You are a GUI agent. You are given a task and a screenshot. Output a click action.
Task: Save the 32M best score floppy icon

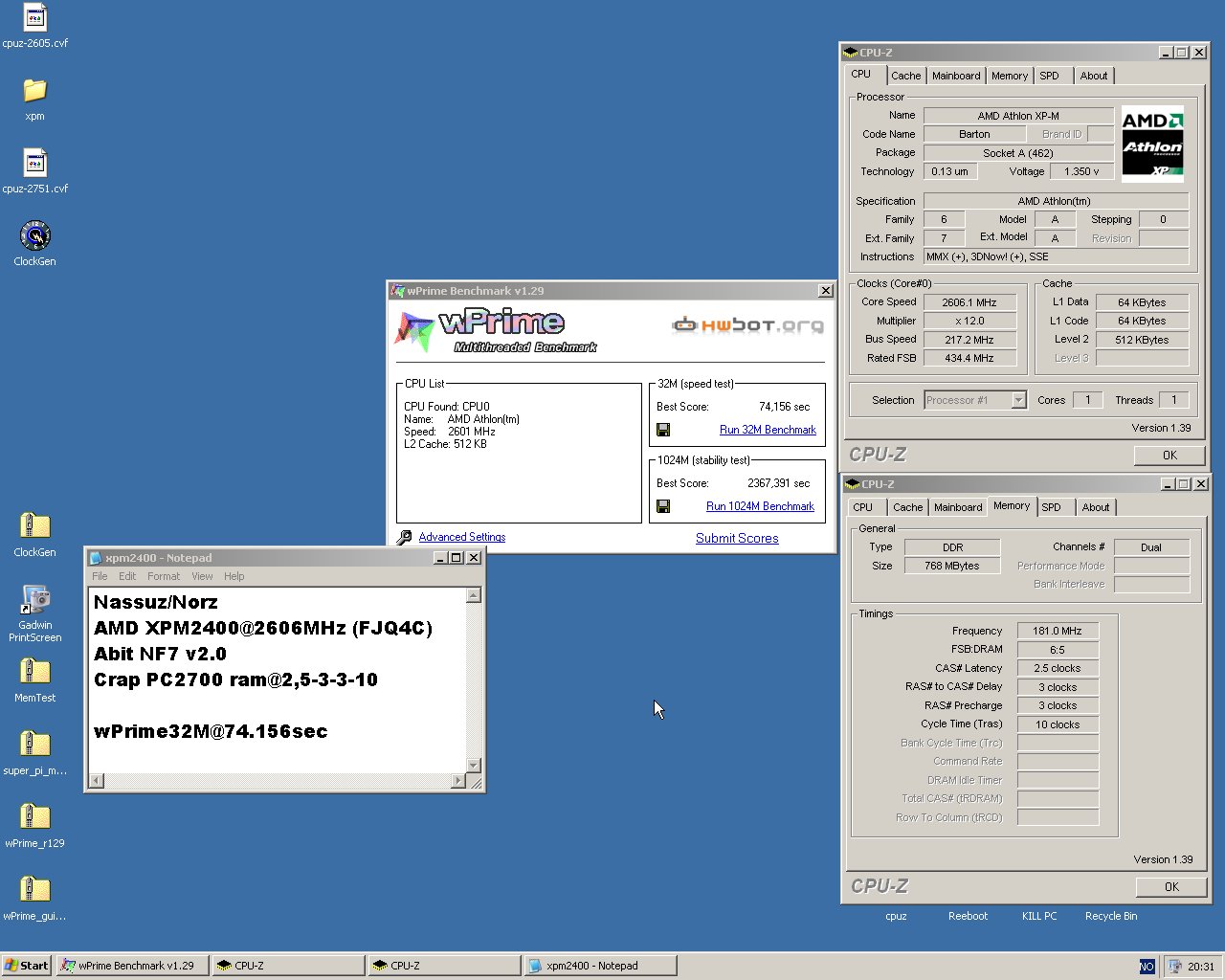[663, 430]
